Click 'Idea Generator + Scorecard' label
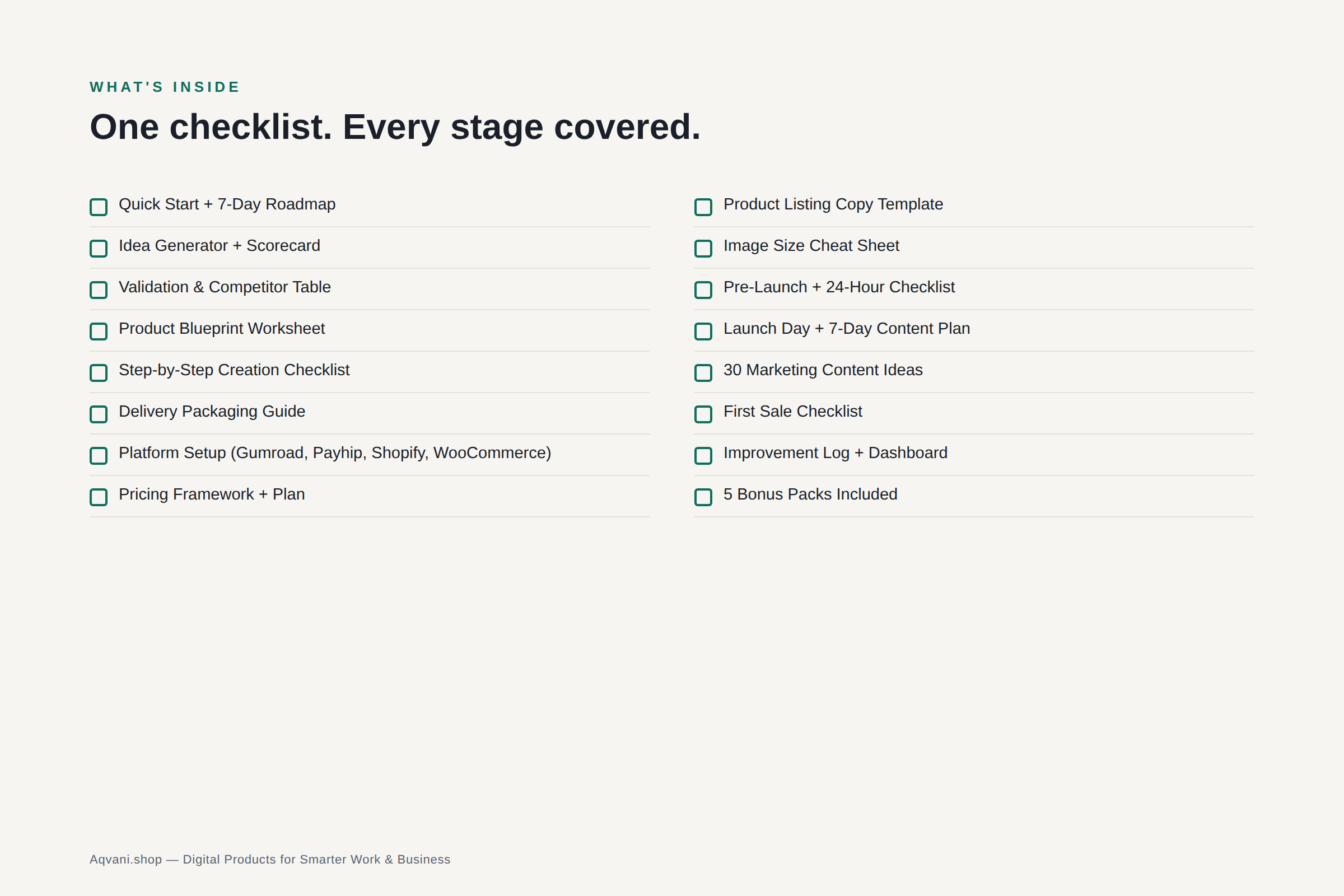 (220, 246)
